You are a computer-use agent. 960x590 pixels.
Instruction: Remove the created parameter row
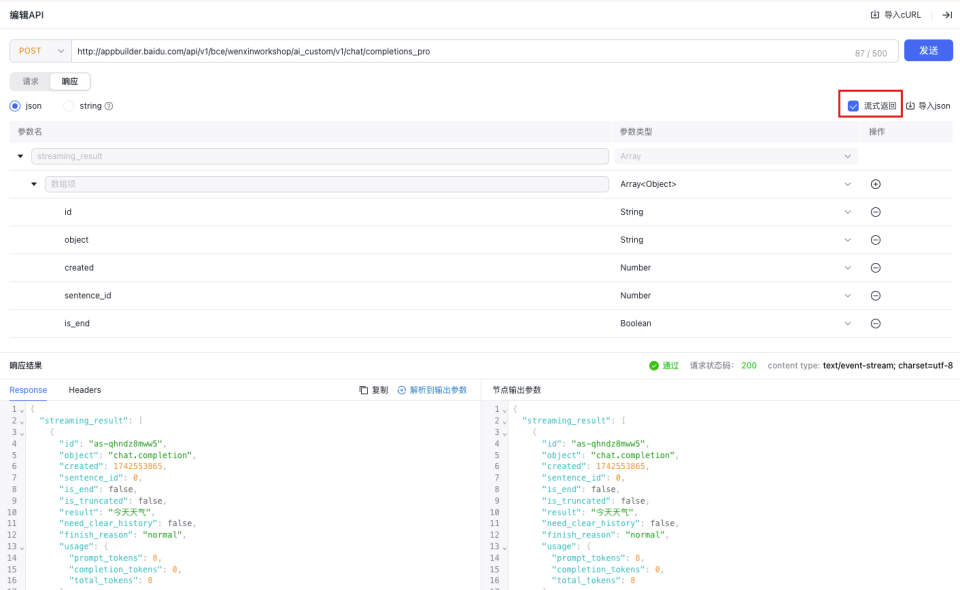click(x=876, y=267)
